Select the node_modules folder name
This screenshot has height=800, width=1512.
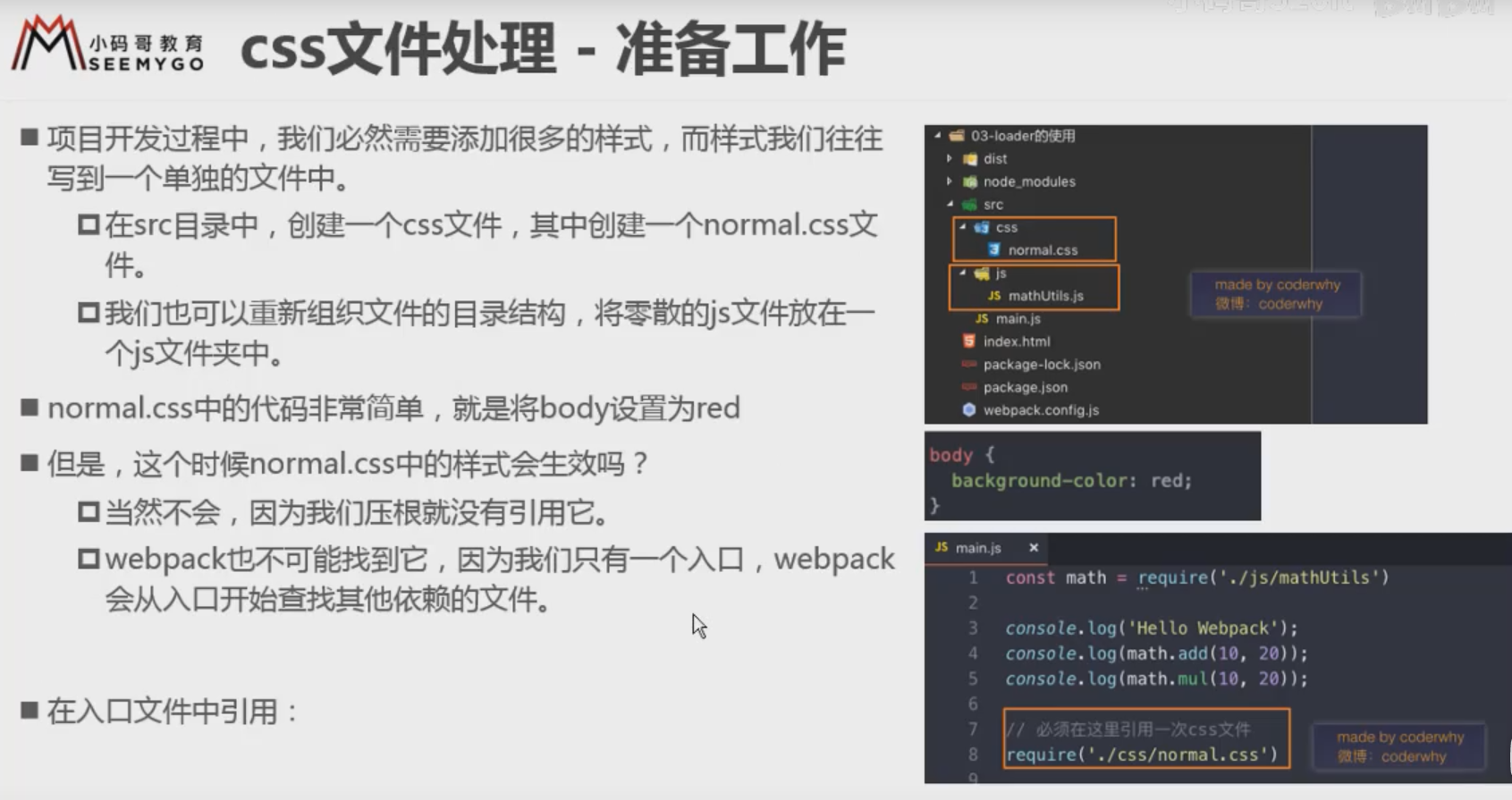pyautogui.click(x=1029, y=181)
